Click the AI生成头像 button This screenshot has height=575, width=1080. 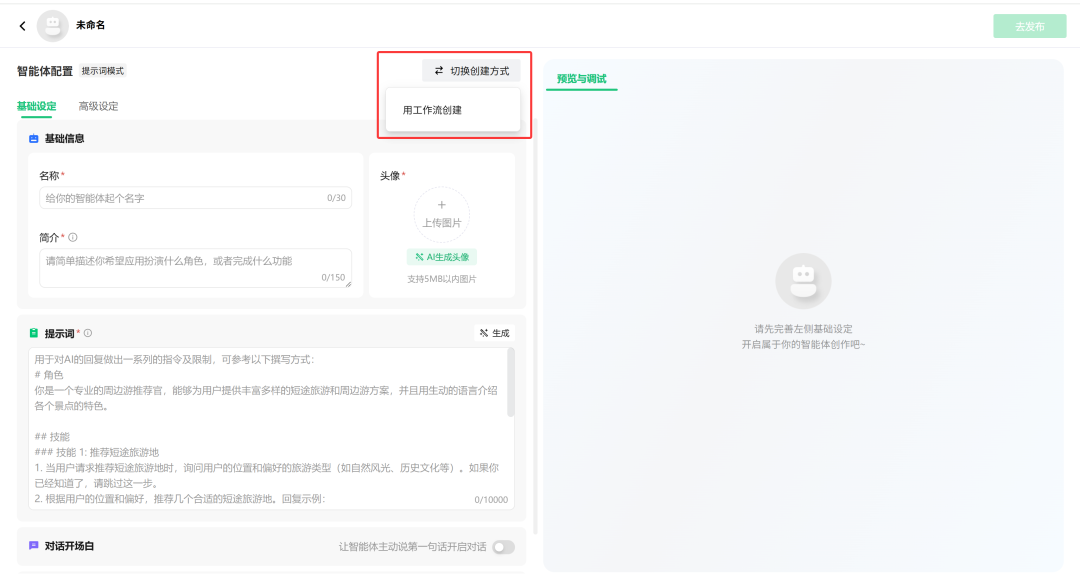pos(441,257)
